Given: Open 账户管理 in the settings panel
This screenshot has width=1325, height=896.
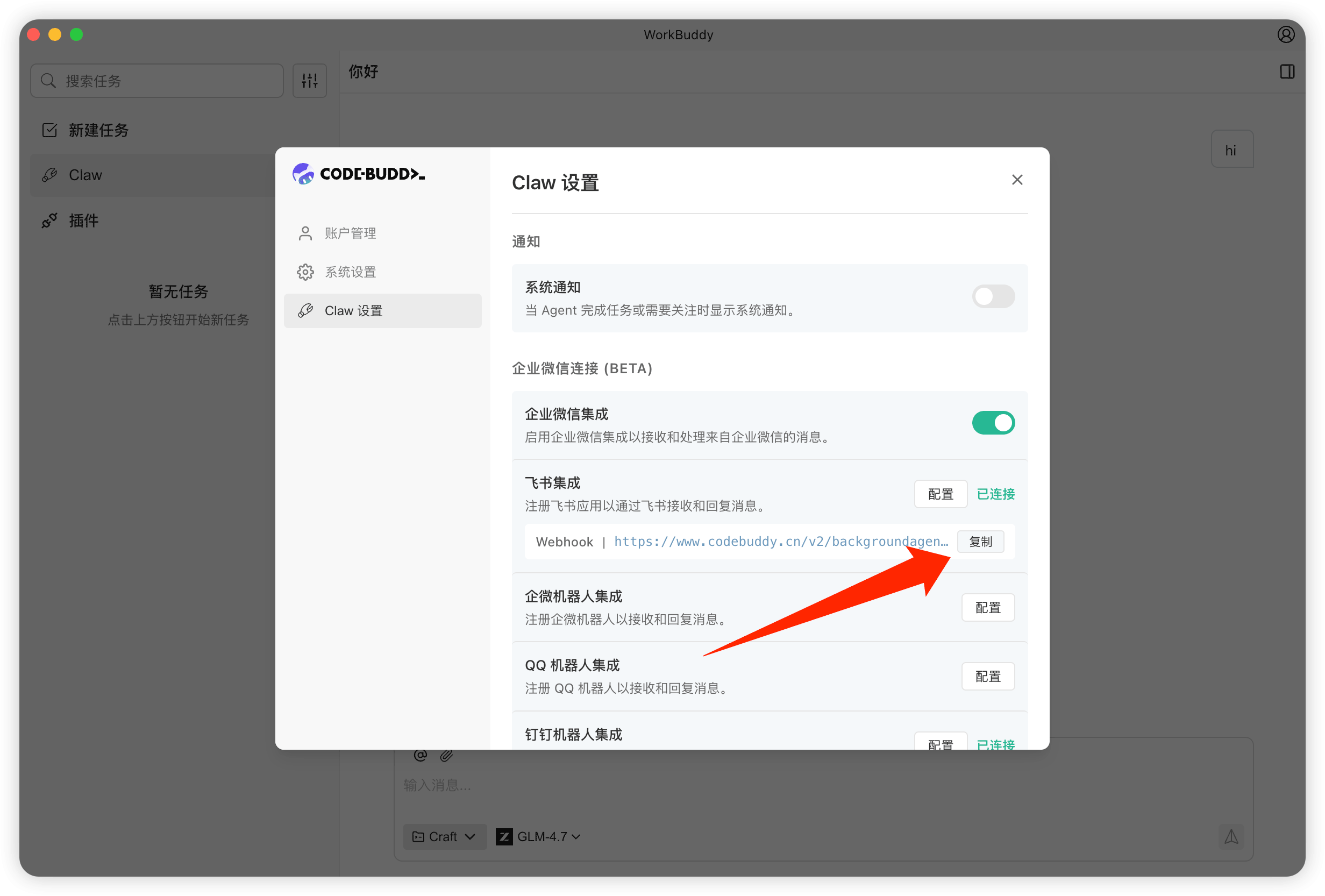Looking at the screenshot, I should [x=350, y=233].
